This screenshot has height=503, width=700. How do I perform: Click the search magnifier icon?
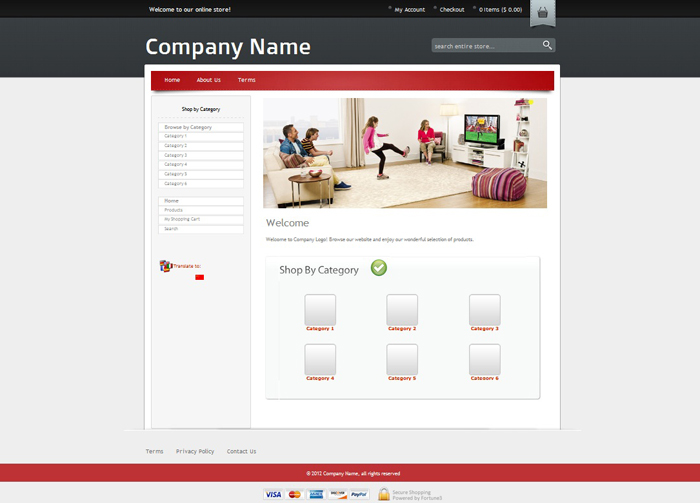coord(547,45)
